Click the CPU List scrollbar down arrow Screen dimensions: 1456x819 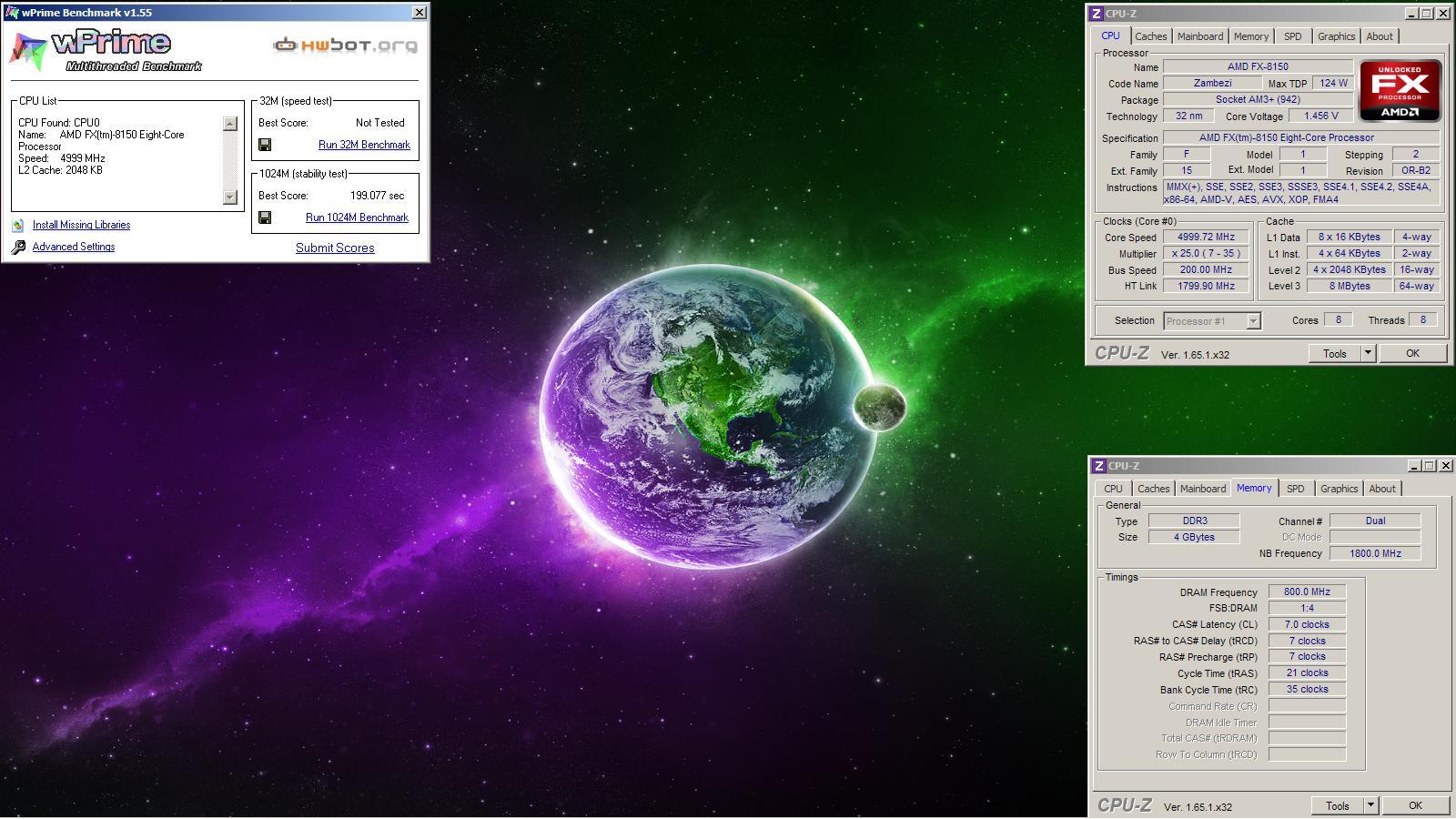229,197
